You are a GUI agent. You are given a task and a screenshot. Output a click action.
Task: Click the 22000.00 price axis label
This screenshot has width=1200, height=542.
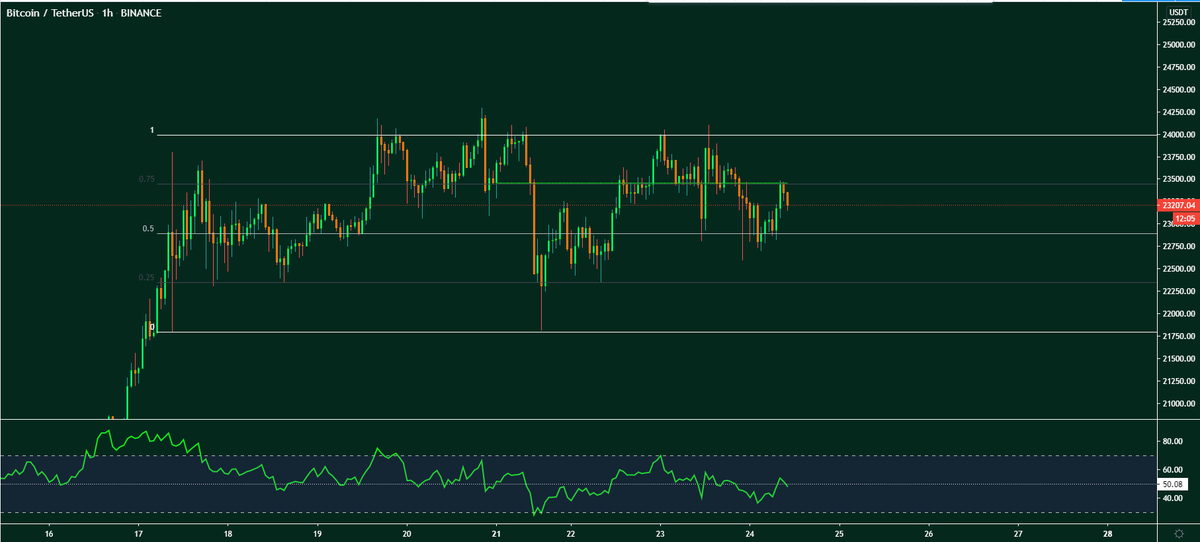[x=1179, y=314]
